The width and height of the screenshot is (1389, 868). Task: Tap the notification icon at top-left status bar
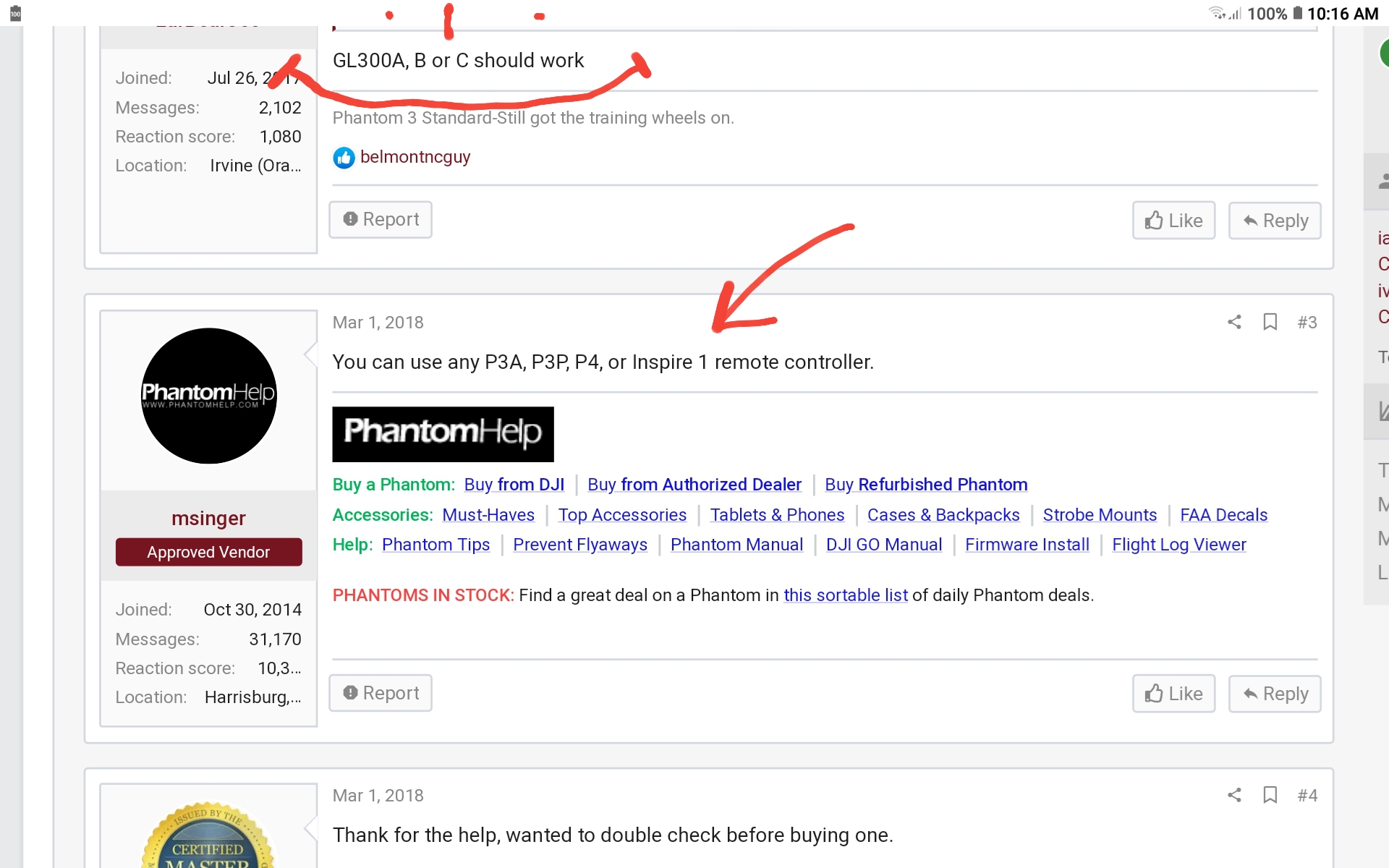pos(15,14)
